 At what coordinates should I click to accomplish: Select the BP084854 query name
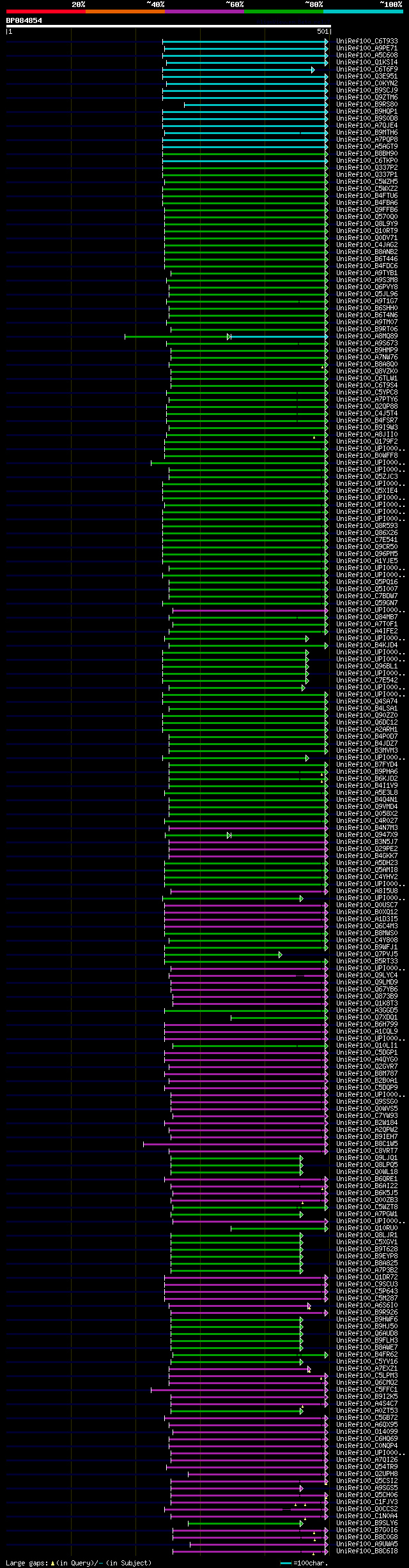[x=24, y=20]
